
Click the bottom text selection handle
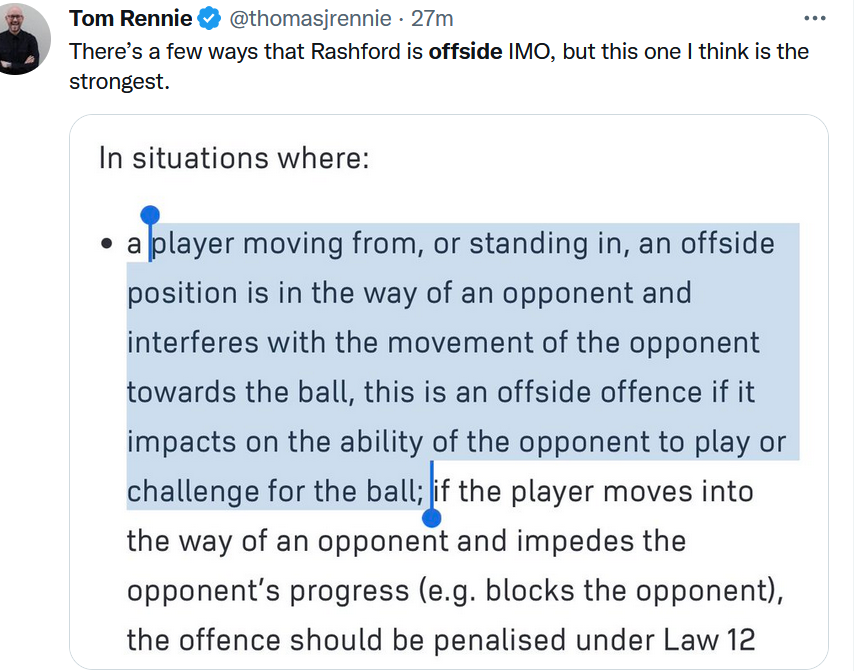tap(432, 517)
